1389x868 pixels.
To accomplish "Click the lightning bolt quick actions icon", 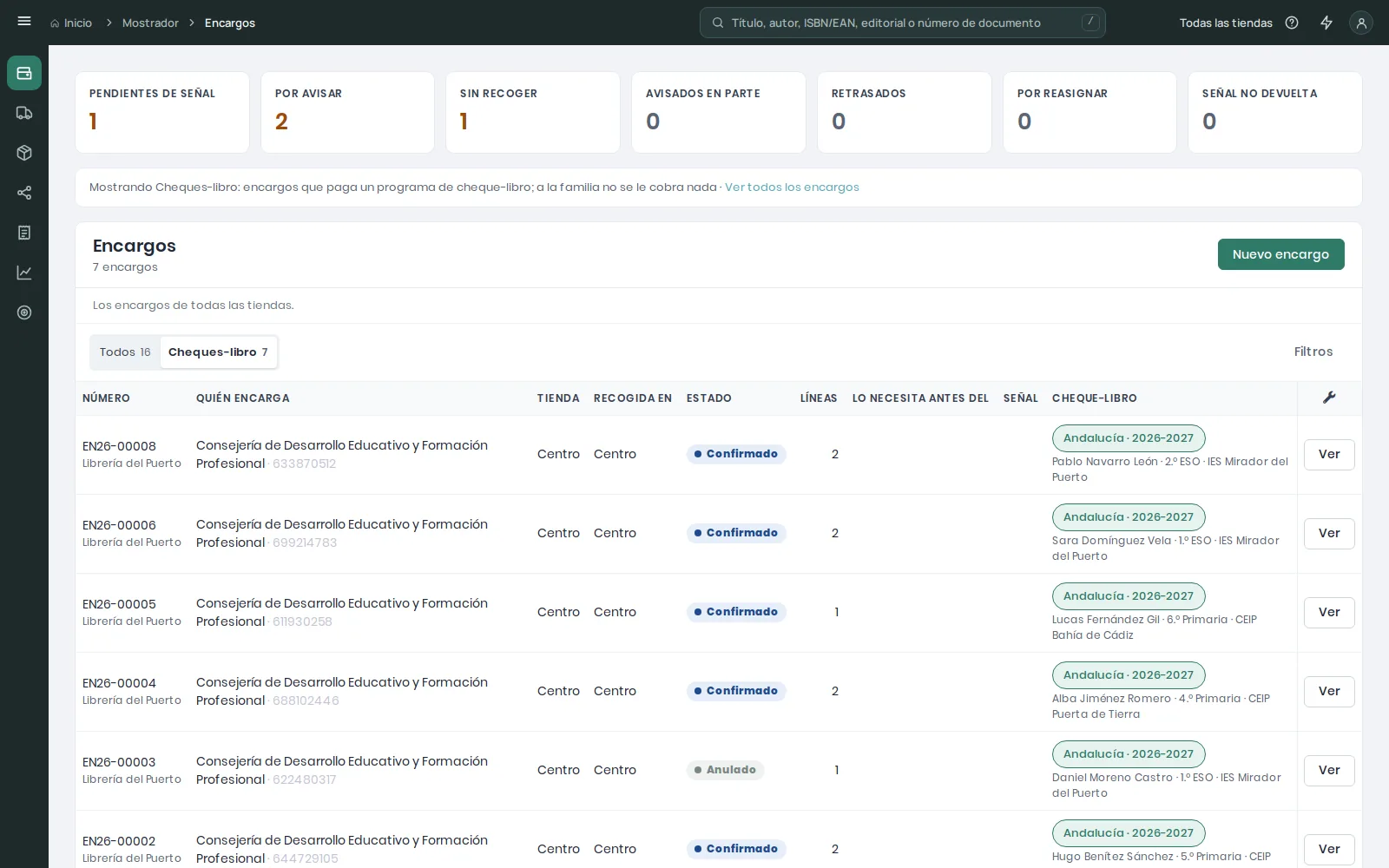I will click(x=1326, y=23).
